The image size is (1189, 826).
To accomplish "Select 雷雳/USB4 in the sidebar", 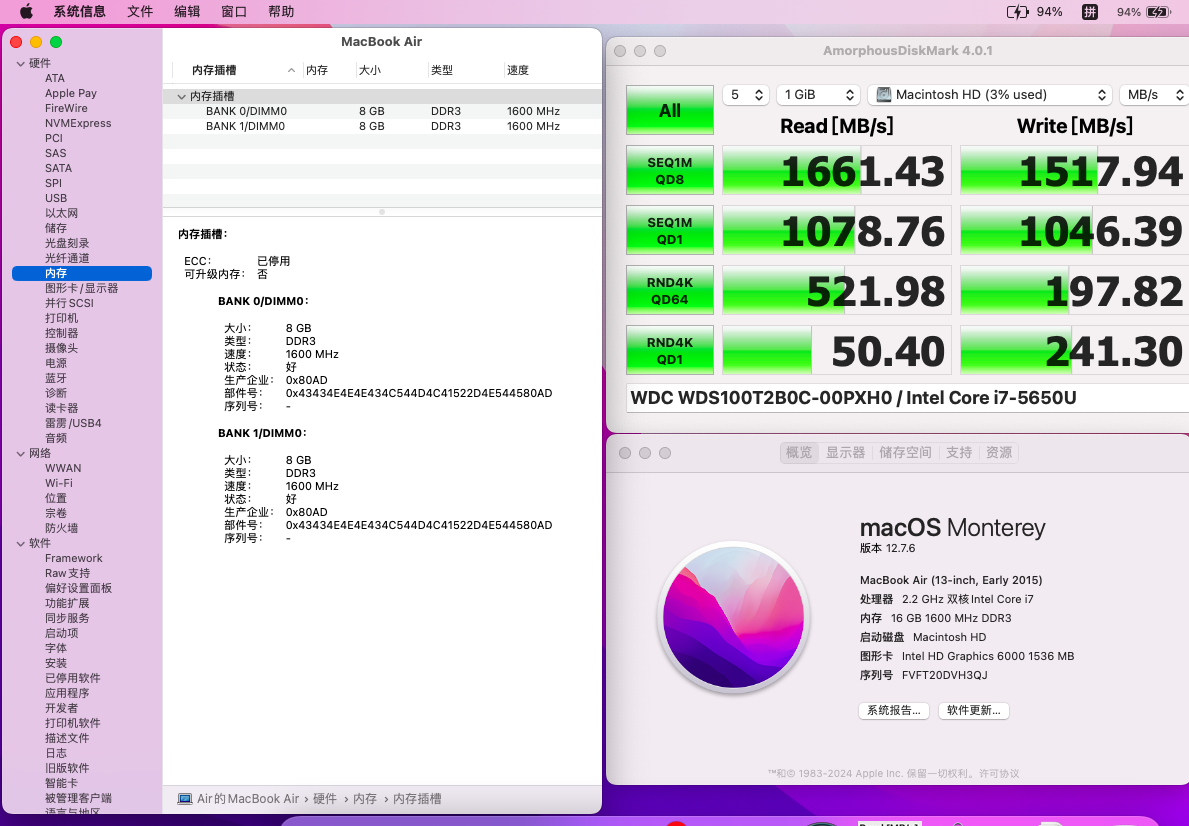I will 73,423.
